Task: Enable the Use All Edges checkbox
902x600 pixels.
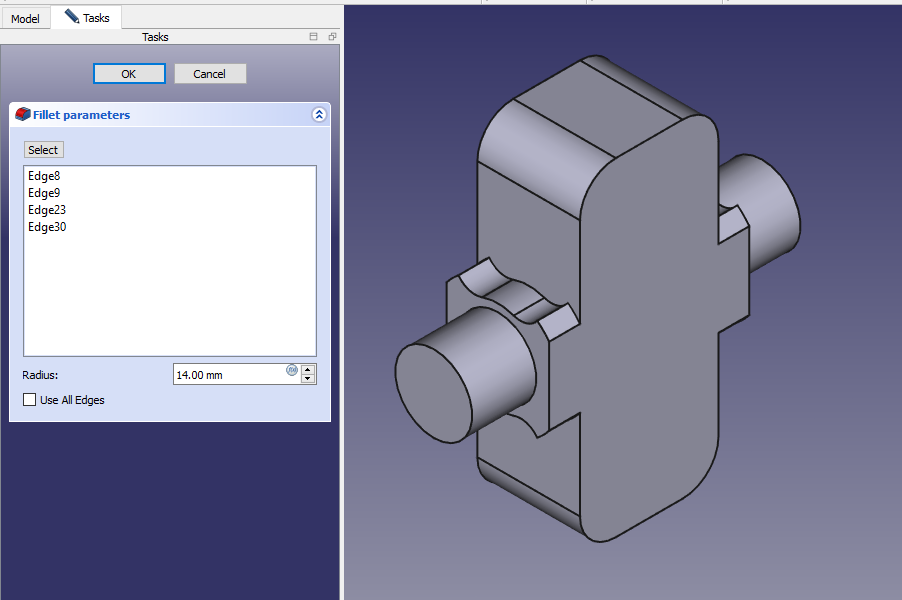Action: [29, 399]
